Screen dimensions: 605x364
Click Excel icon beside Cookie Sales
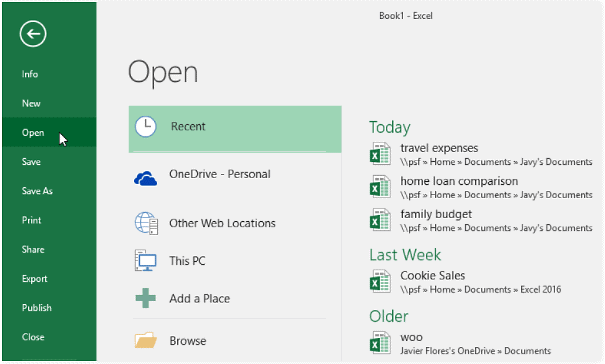(380, 281)
